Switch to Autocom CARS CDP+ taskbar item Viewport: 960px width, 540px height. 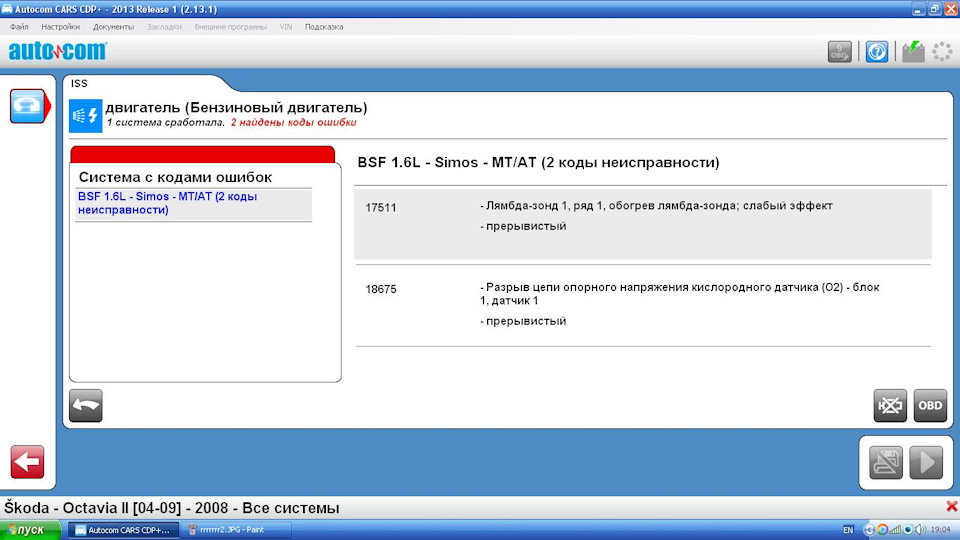tap(123, 530)
